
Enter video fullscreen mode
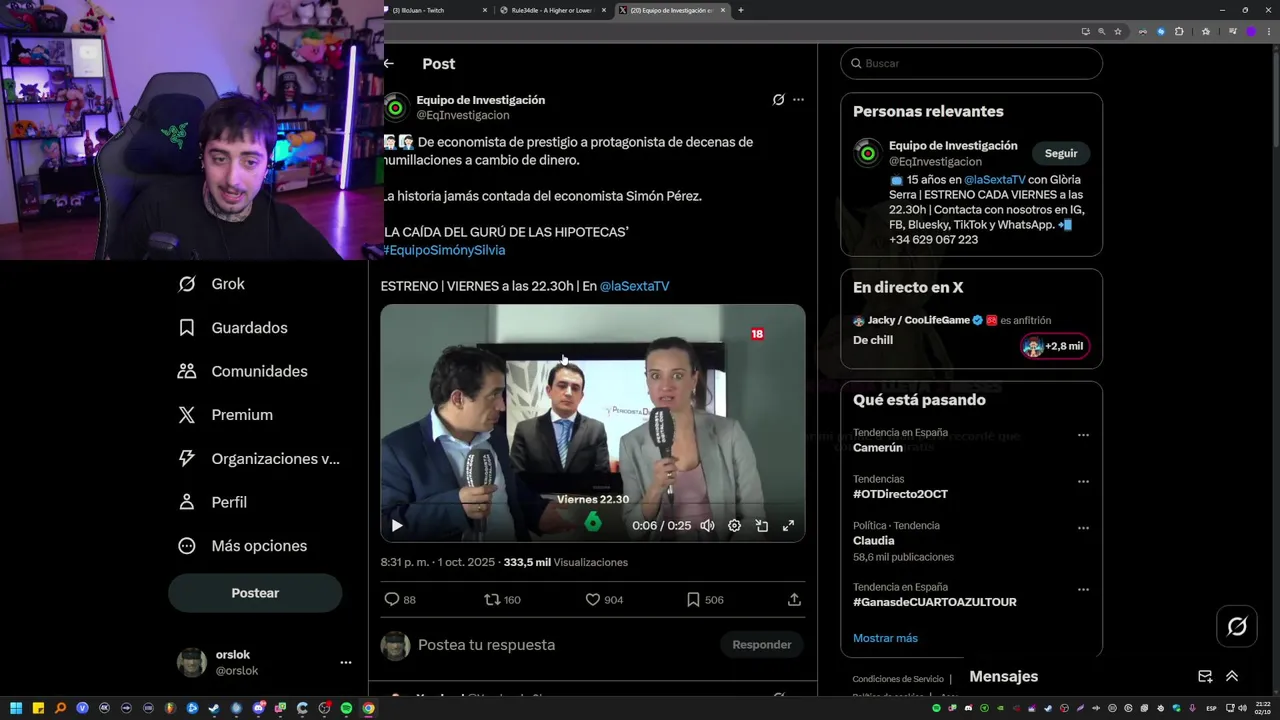point(788,526)
